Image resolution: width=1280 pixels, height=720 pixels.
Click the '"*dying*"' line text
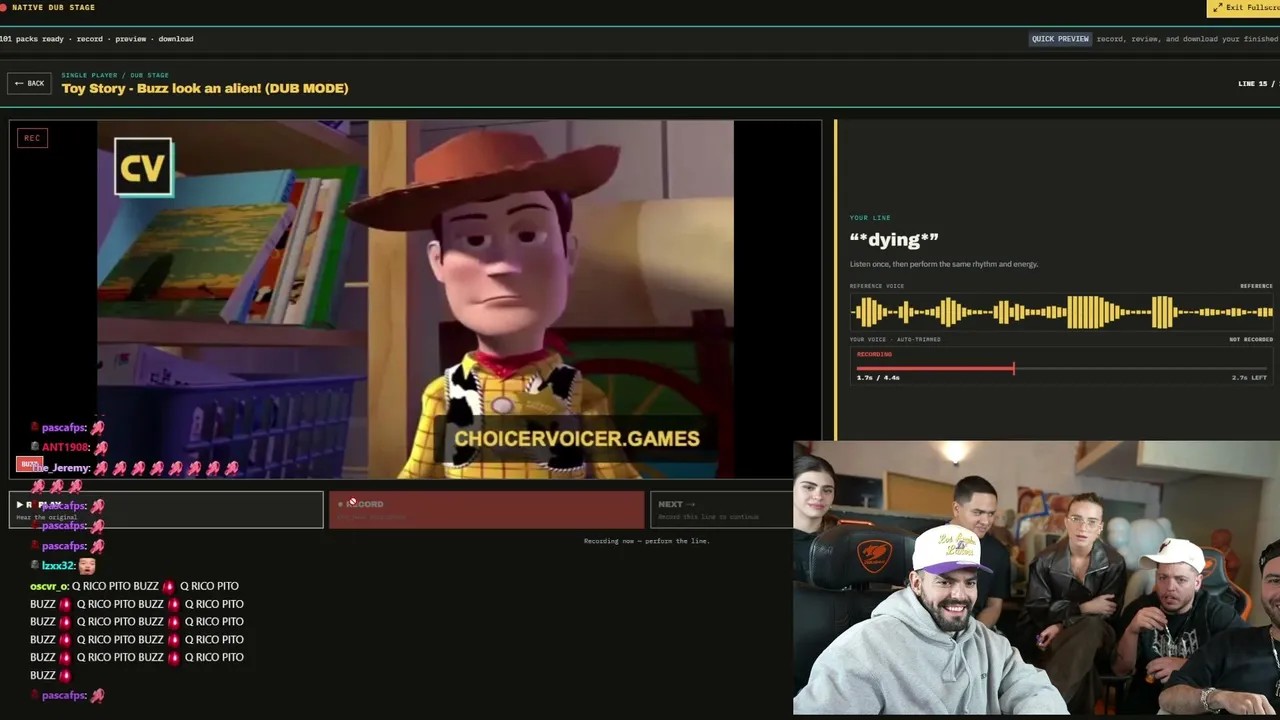coord(894,239)
